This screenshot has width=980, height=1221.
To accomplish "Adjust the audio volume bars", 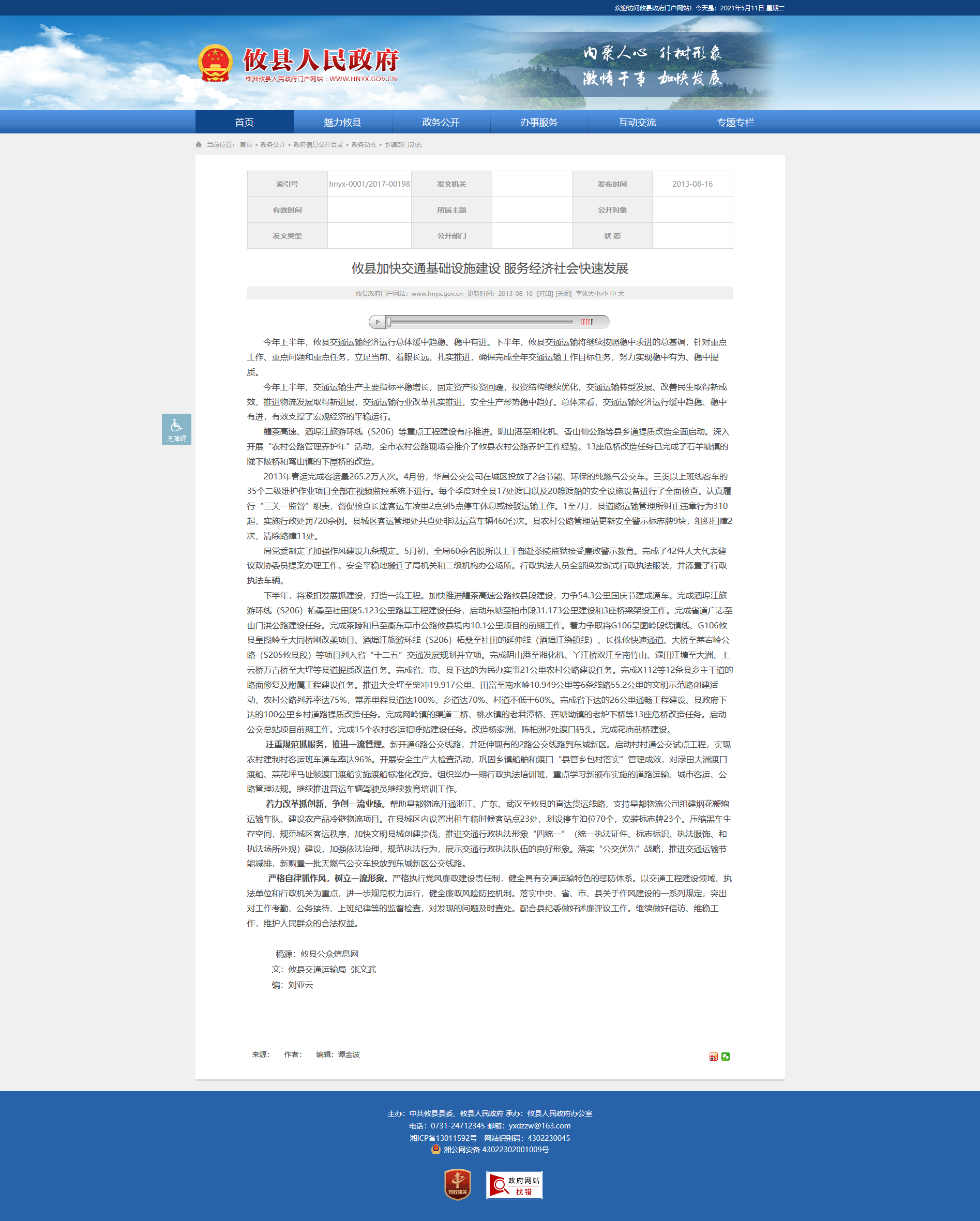I will tap(586, 322).
